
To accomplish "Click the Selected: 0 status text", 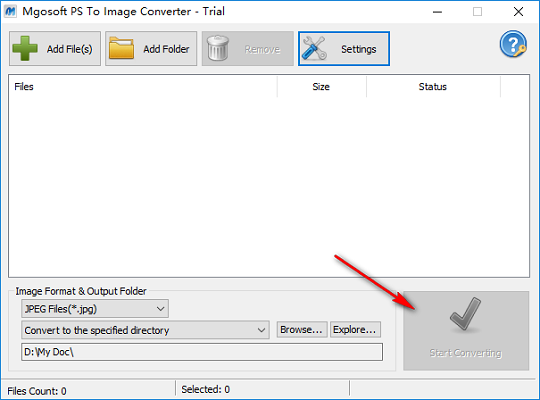I will point(206,389).
